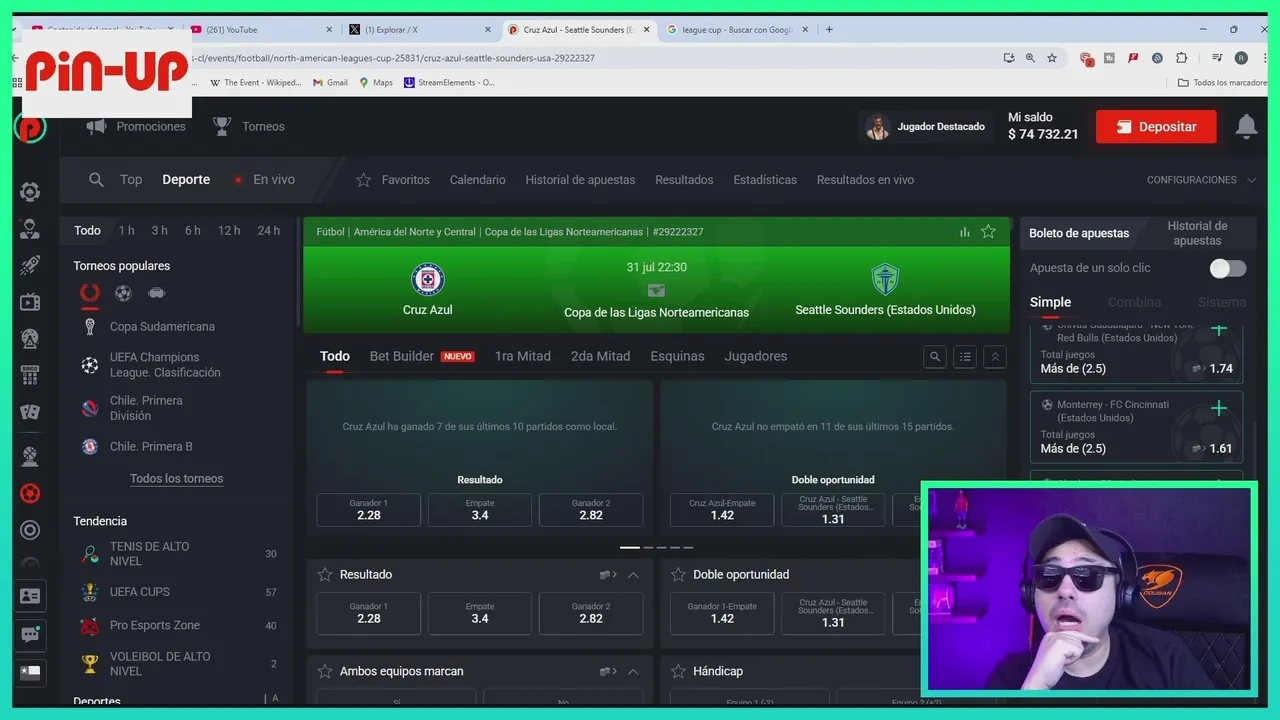
Task: Open the flag language selector icon
Action: tap(30, 672)
